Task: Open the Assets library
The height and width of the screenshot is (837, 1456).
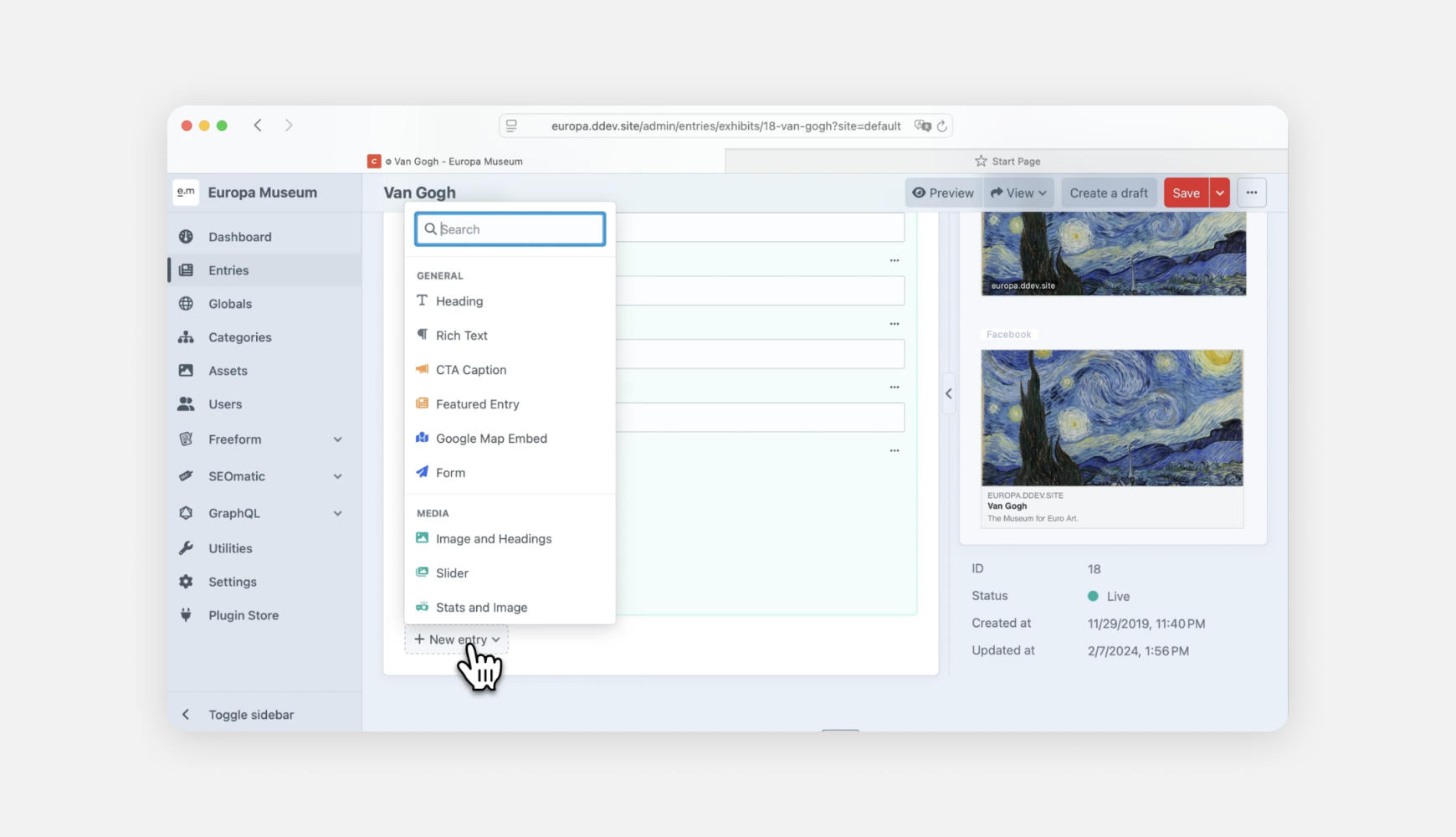Action: (187, 370)
